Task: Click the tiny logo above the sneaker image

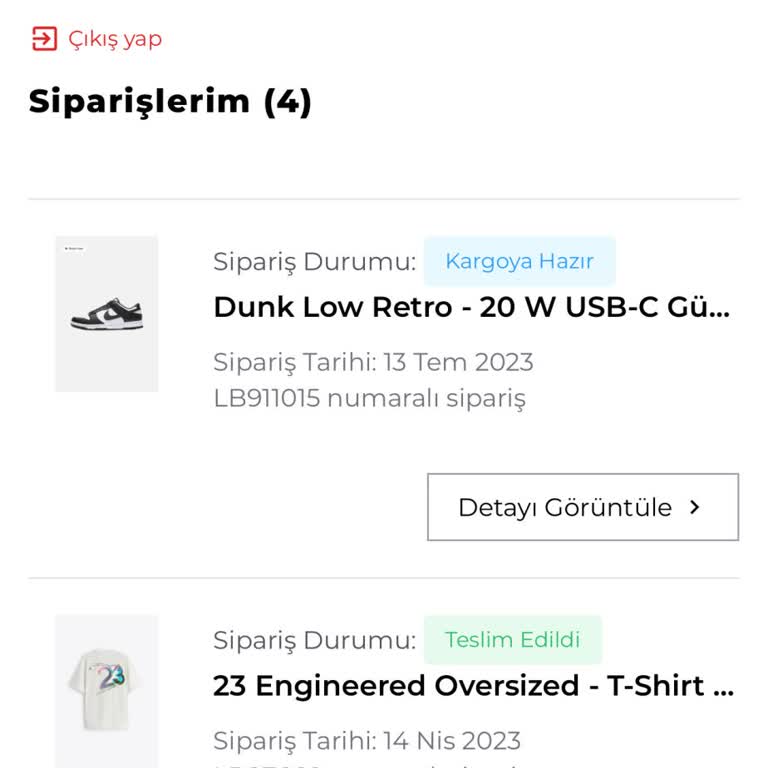Action: tap(74, 249)
